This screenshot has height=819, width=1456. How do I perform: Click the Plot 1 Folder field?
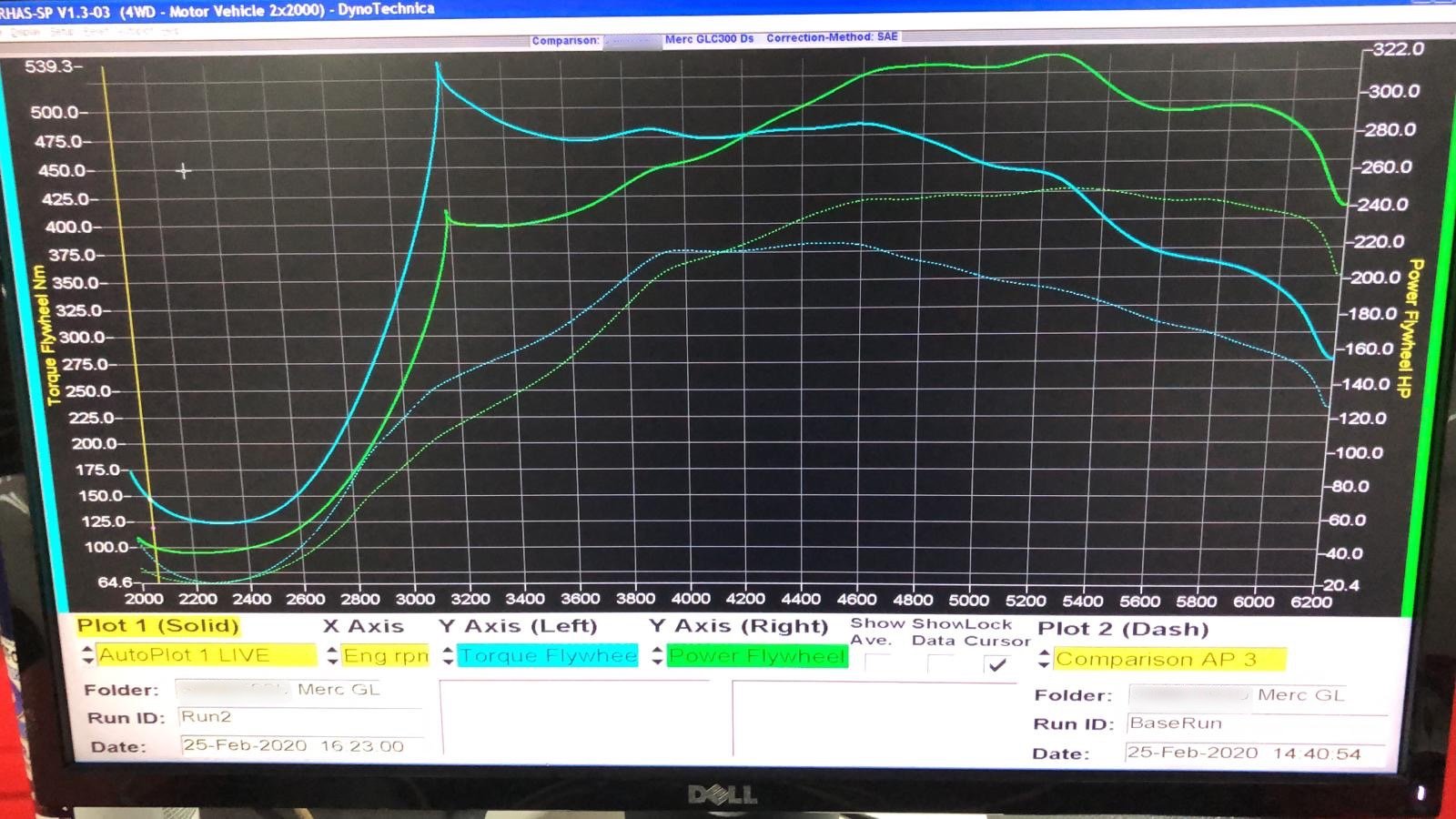301,690
